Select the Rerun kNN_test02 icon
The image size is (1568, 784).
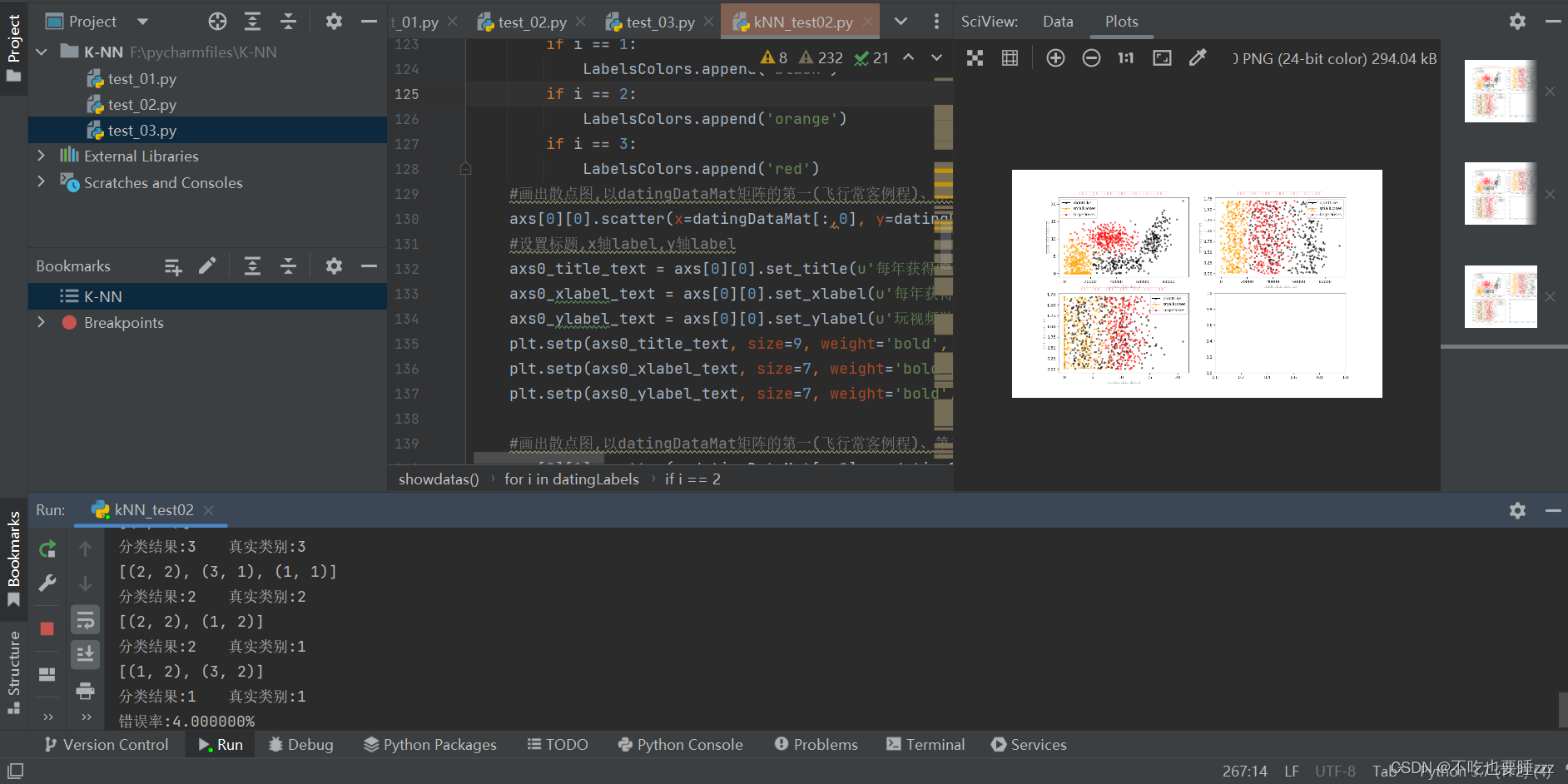click(47, 548)
